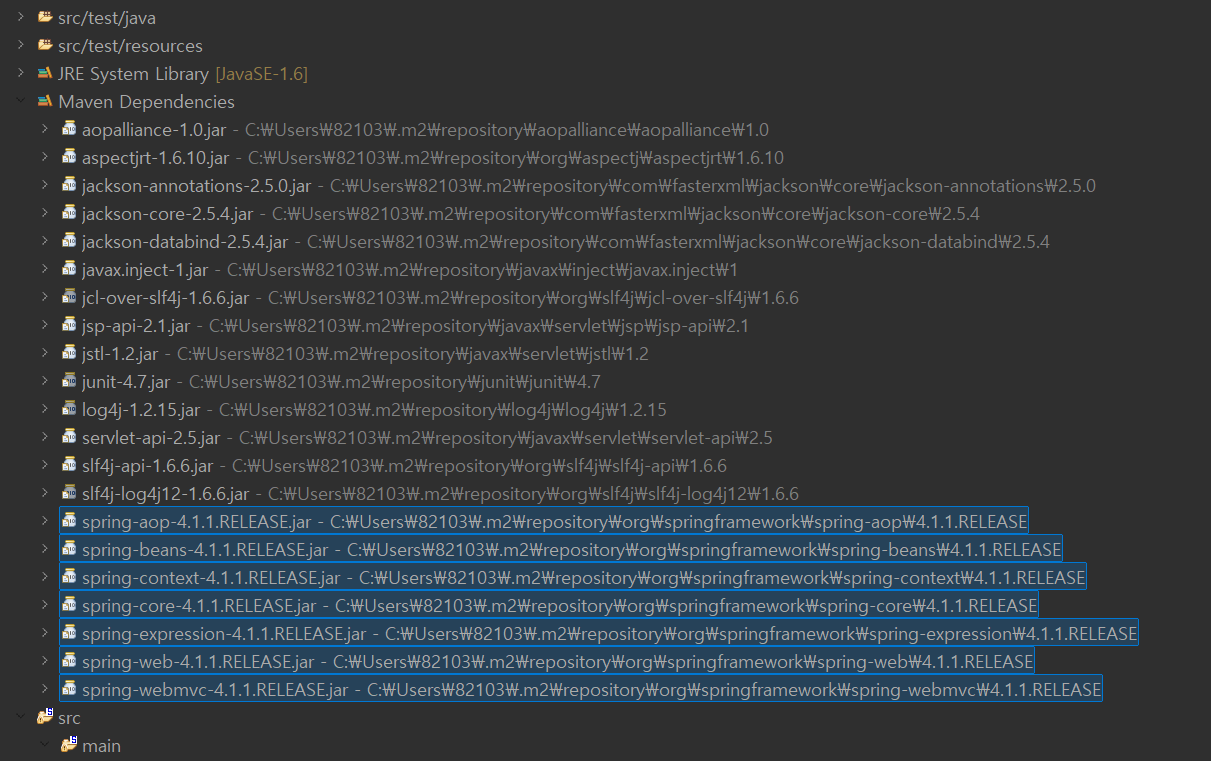Image resolution: width=1211 pixels, height=761 pixels.
Task: Select the spring-web-4.1.1.RELEASE.jar row
Action: [547, 661]
